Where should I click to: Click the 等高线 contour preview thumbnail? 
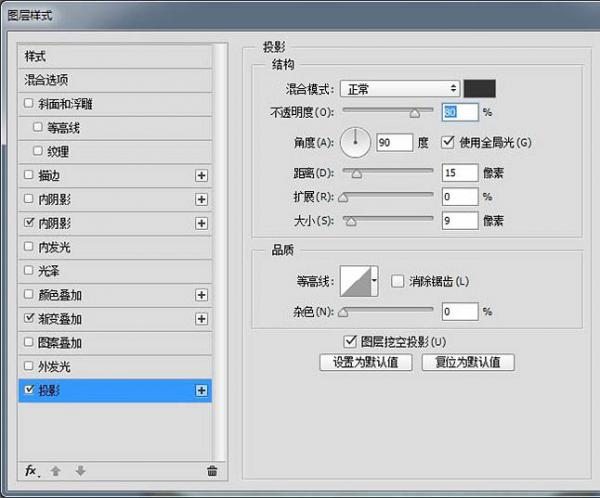click(355, 281)
